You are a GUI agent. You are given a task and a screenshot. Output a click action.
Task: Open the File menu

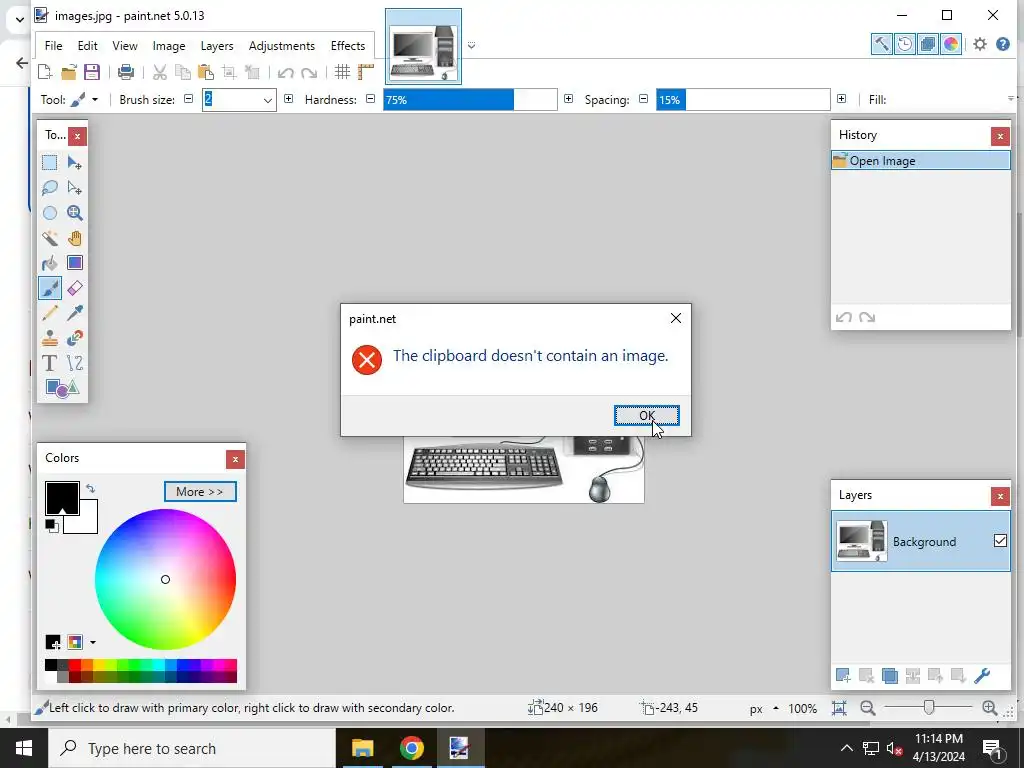point(54,46)
